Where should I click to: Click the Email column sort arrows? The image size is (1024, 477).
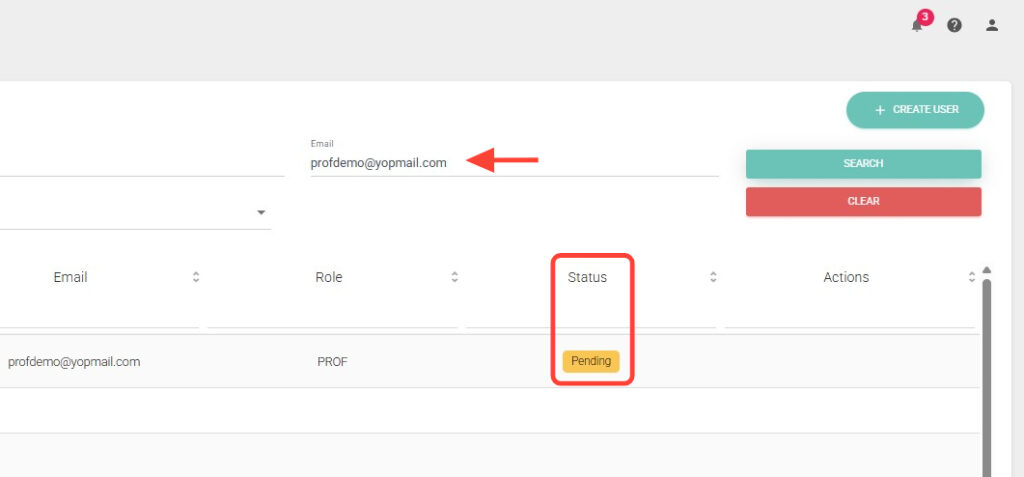196,277
